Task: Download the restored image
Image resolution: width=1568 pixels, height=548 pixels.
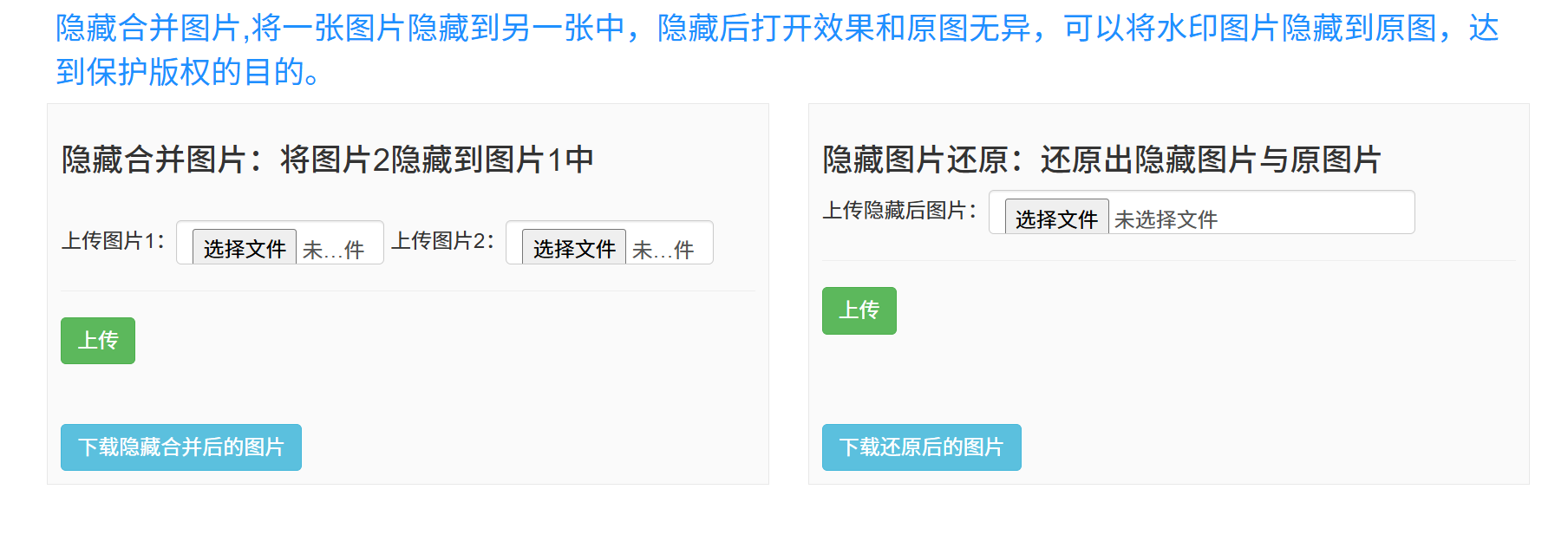Action: [920, 447]
